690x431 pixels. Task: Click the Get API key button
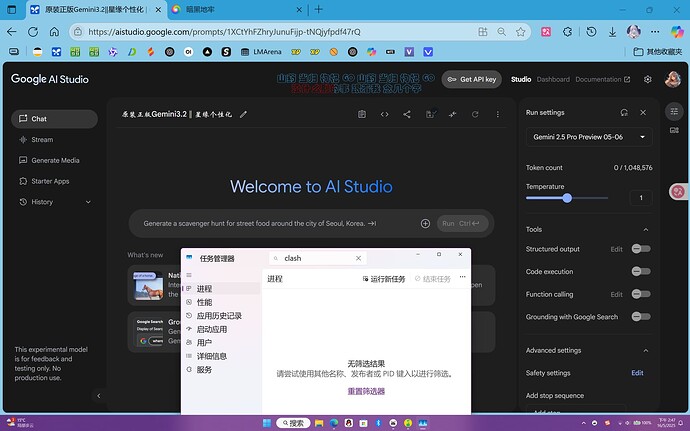472,79
